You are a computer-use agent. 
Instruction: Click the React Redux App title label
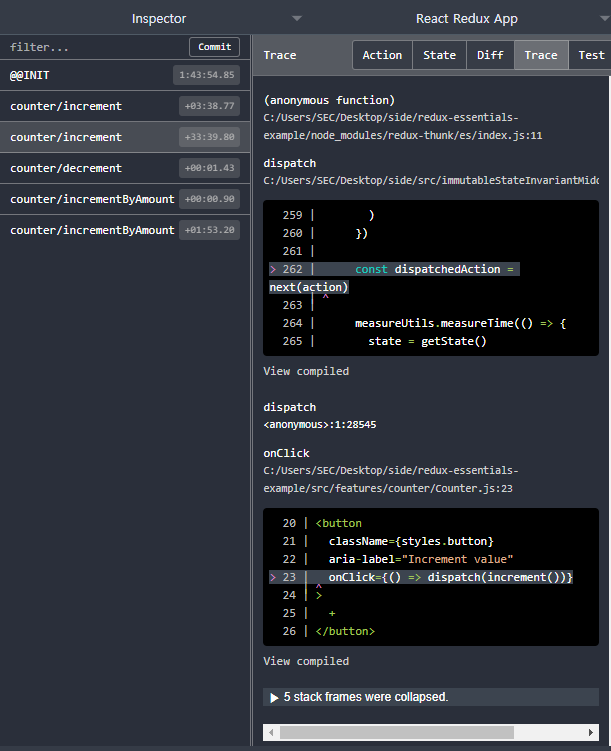coord(466,18)
